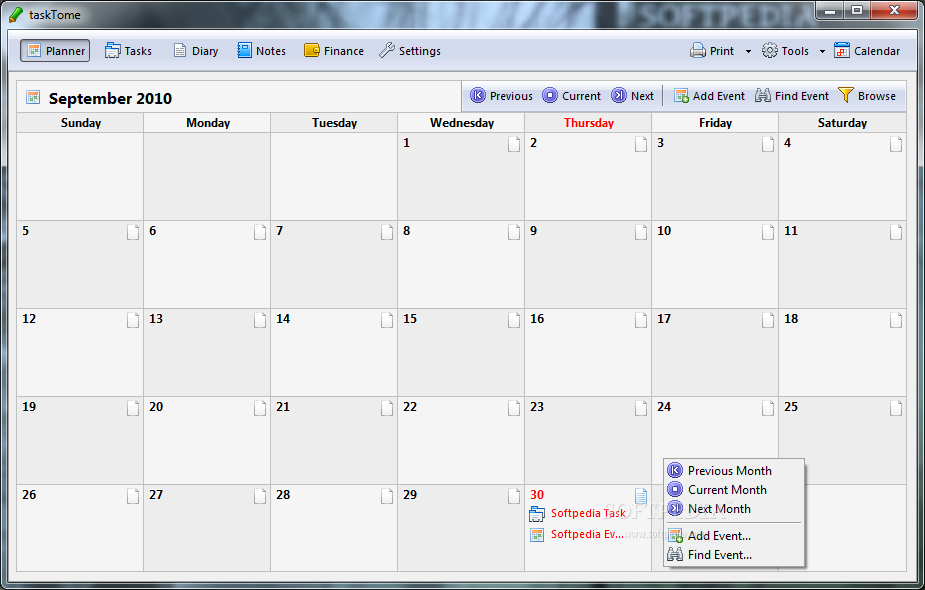Image resolution: width=925 pixels, height=590 pixels.
Task: Click the note icon on September 25
Action: [896, 408]
